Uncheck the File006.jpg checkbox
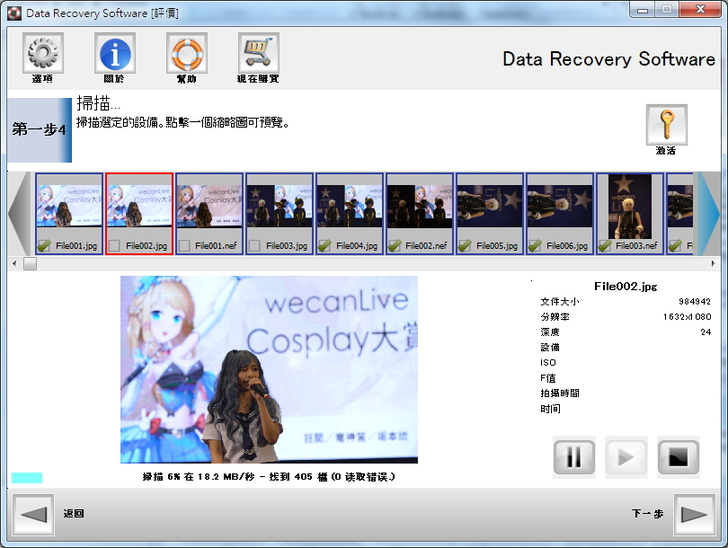This screenshot has width=728, height=548. [535, 246]
